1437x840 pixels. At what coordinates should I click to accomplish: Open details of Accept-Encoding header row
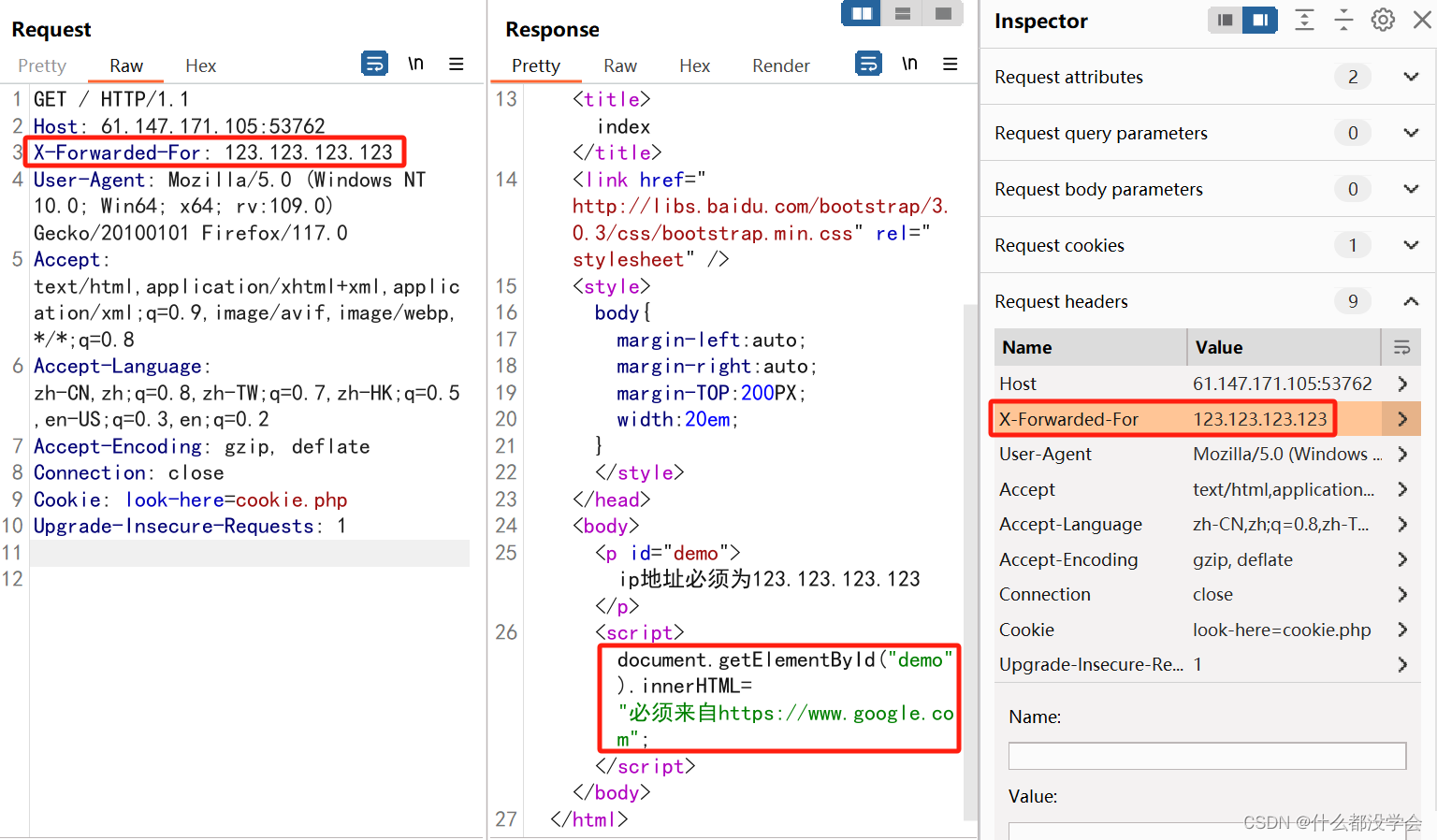(x=1402, y=559)
